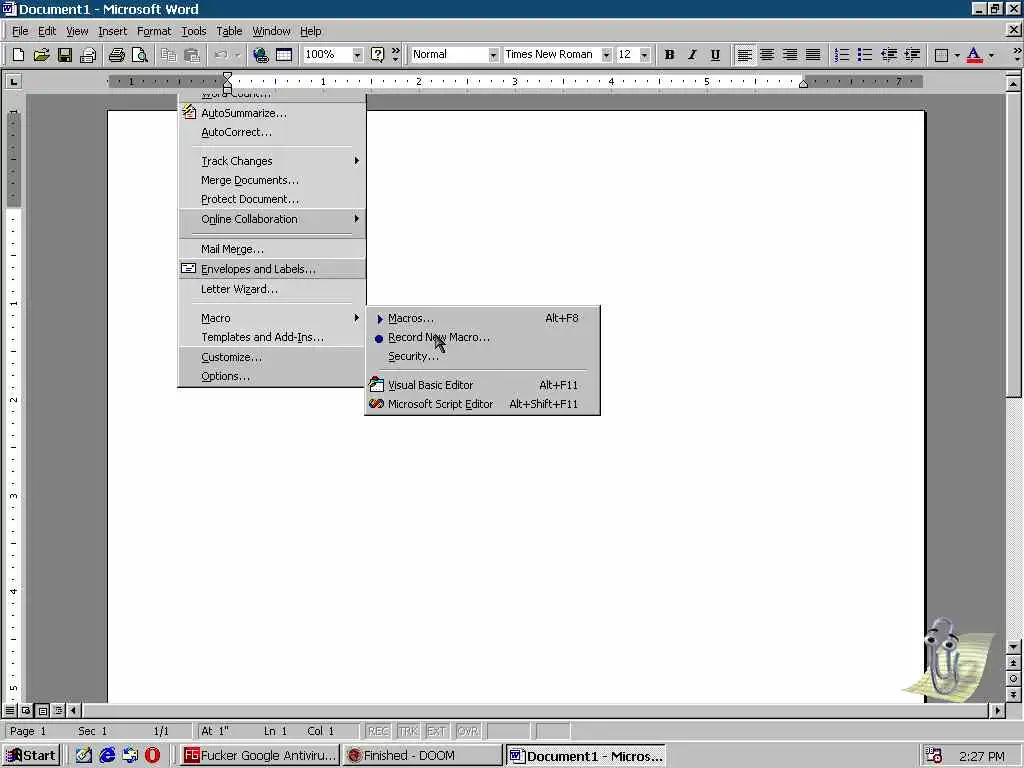The height and width of the screenshot is (768, 1024).
Task: Switch to Outline View icon
Action: coord(59,711)
